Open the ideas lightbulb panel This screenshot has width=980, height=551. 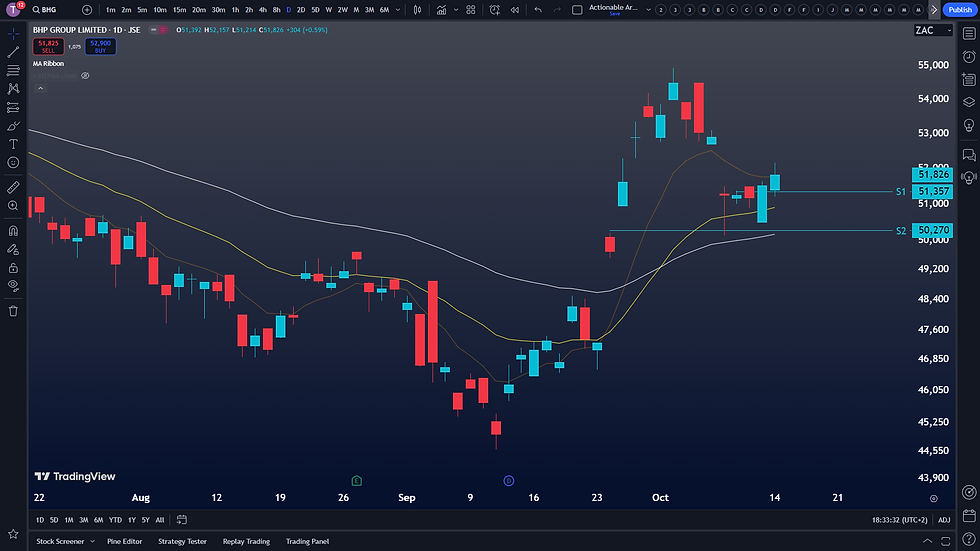[969, 125]
